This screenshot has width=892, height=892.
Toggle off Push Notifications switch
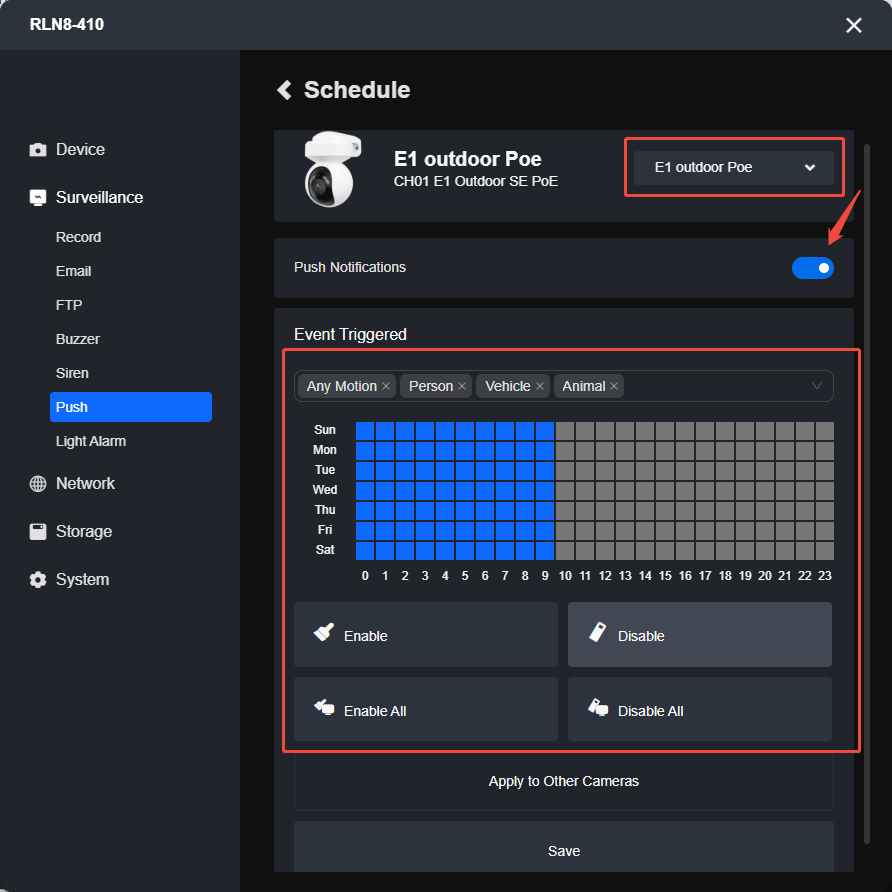(x=812, y=268)
